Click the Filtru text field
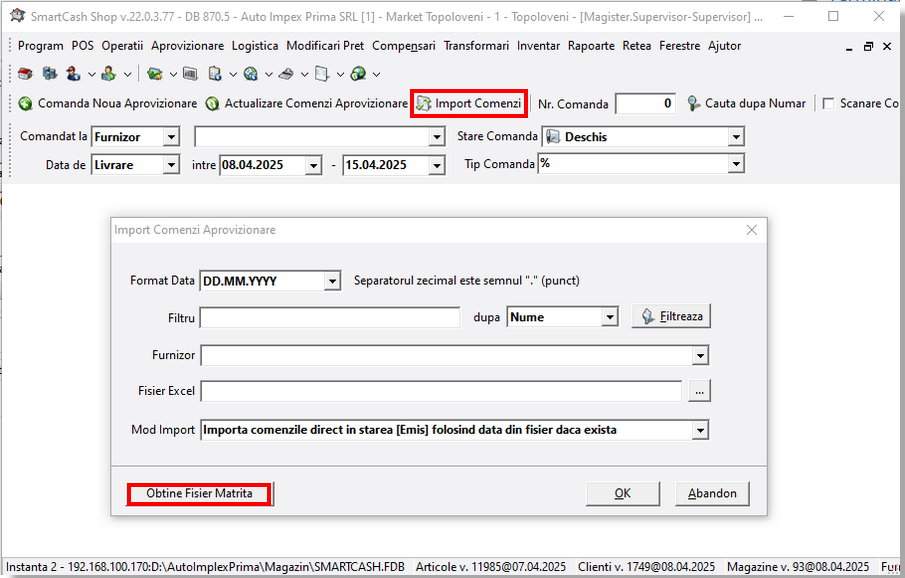905x578 pixels. pos(330,318)
